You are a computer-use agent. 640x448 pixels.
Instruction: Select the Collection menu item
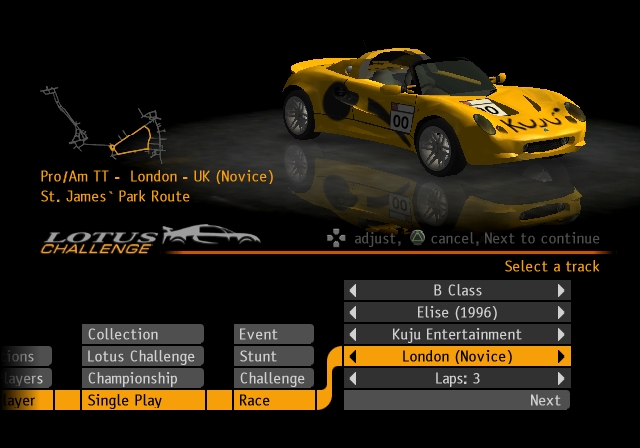tap(143, 335)
